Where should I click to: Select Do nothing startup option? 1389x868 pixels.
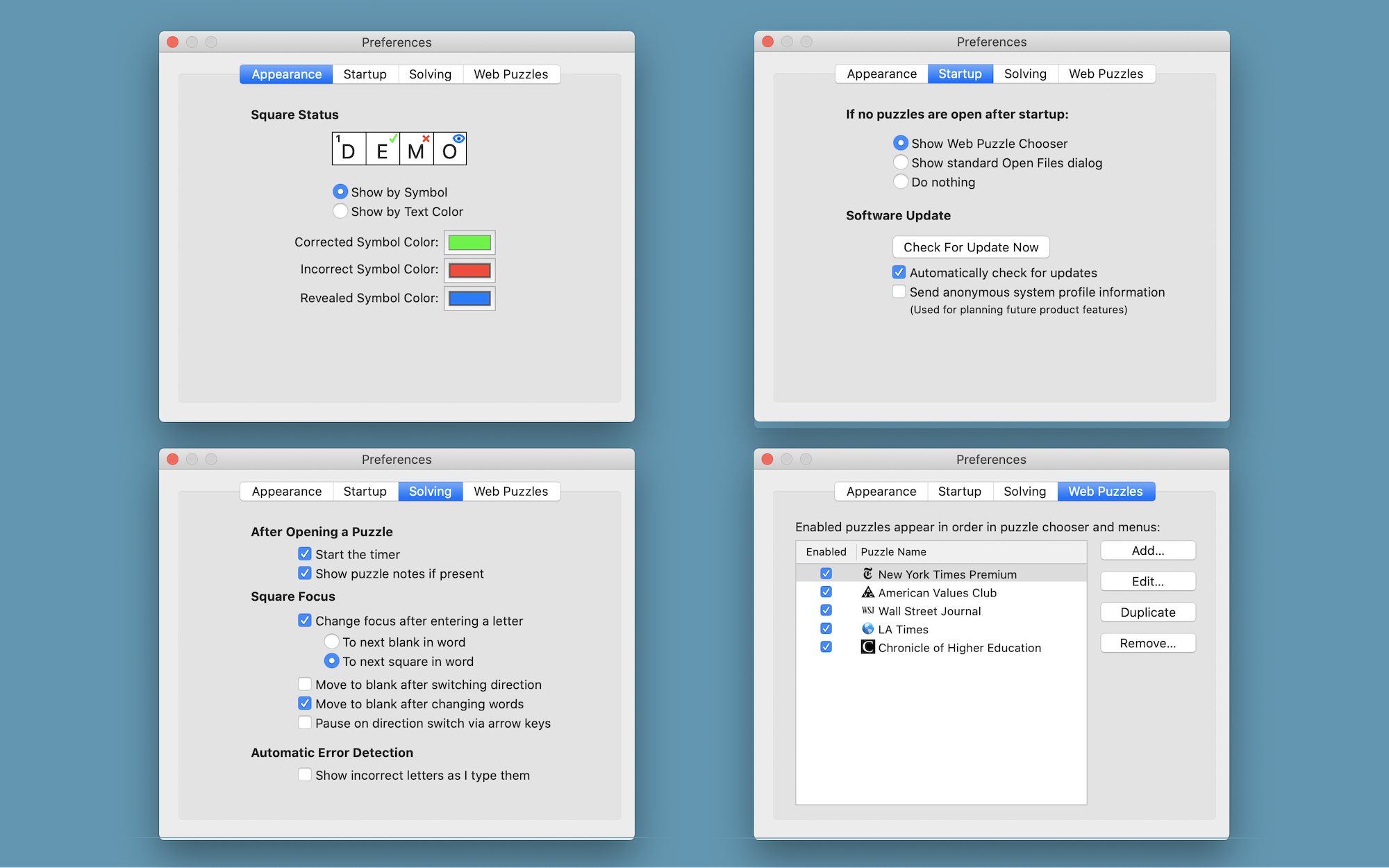902,181
